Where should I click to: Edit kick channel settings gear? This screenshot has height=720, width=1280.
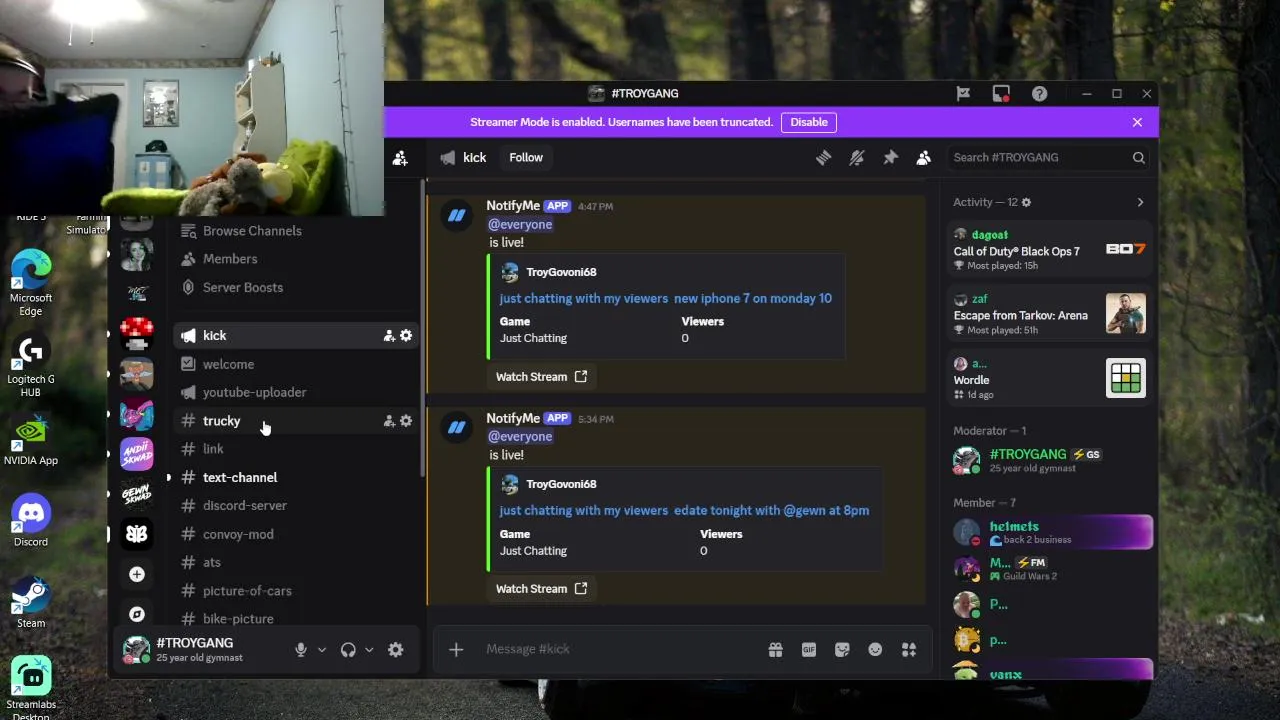point(406,336)
